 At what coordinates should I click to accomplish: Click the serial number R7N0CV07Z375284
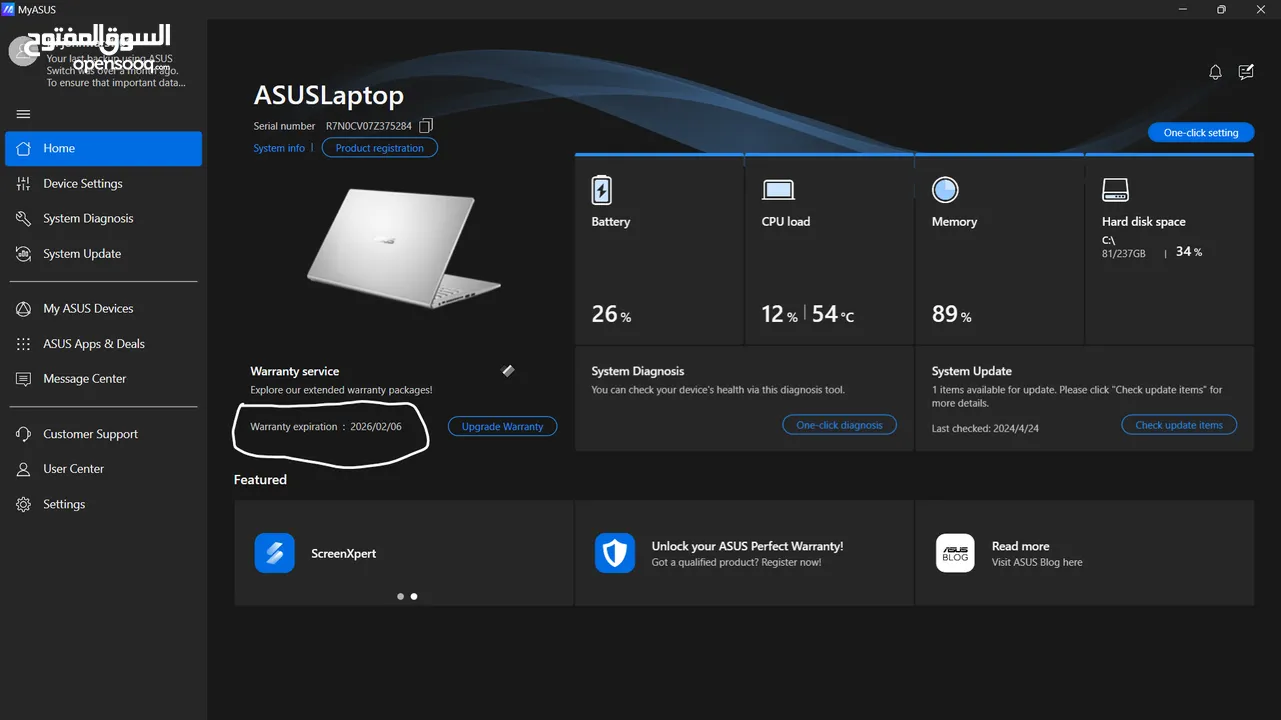(x=369, y=126)
